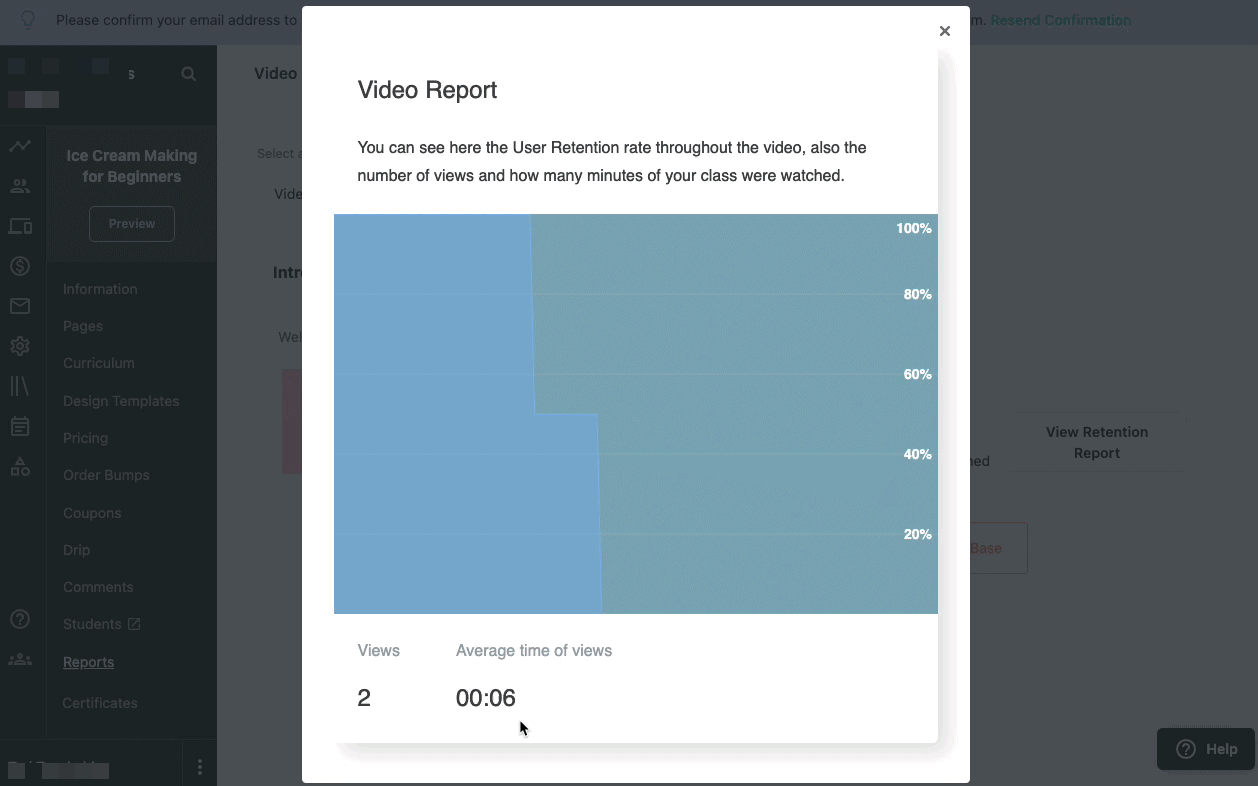This screenshot has width=1258, height=786.
Task: Open the settings gear icon
Action: [20, 346]
